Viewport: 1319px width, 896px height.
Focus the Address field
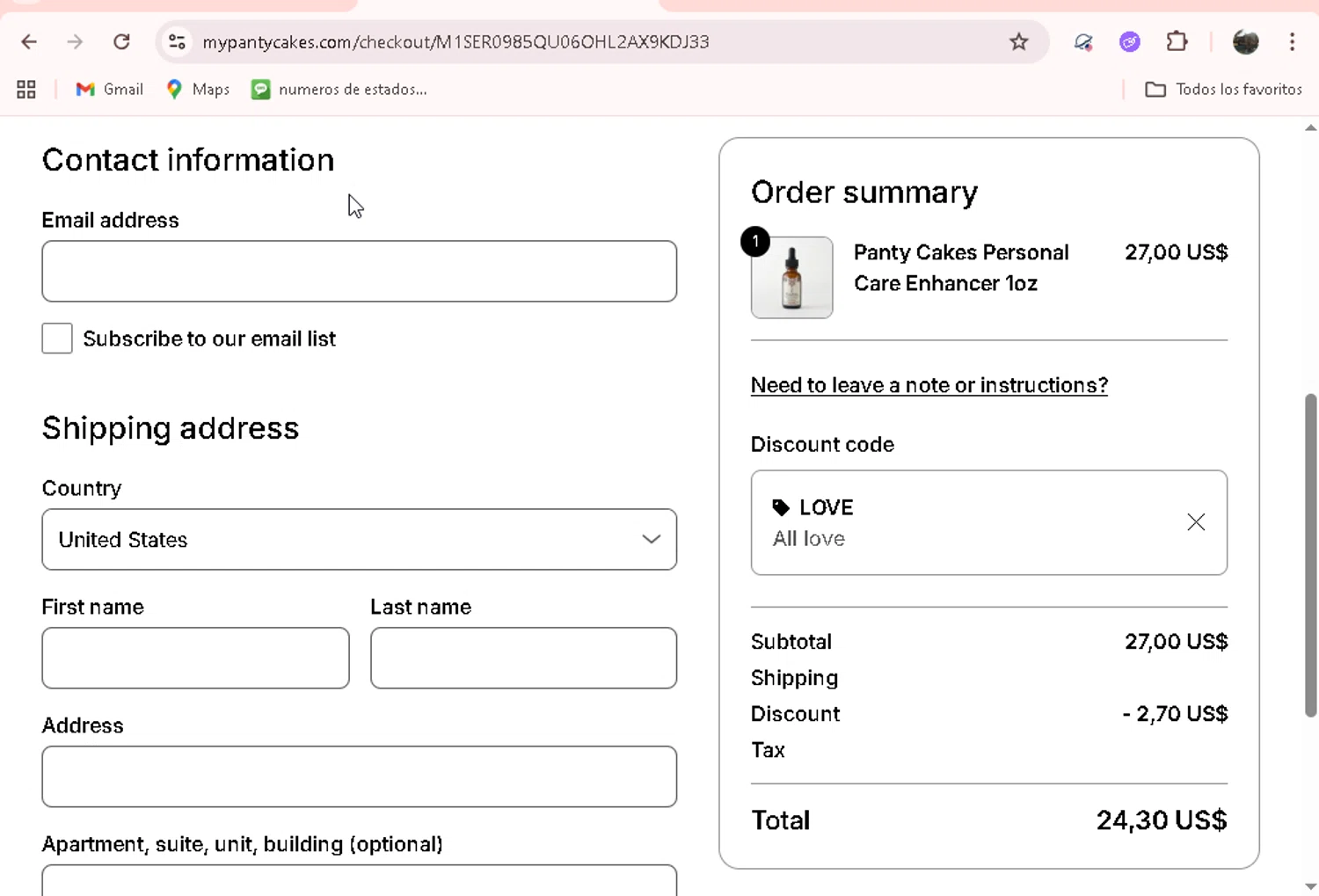pos(359,776)
